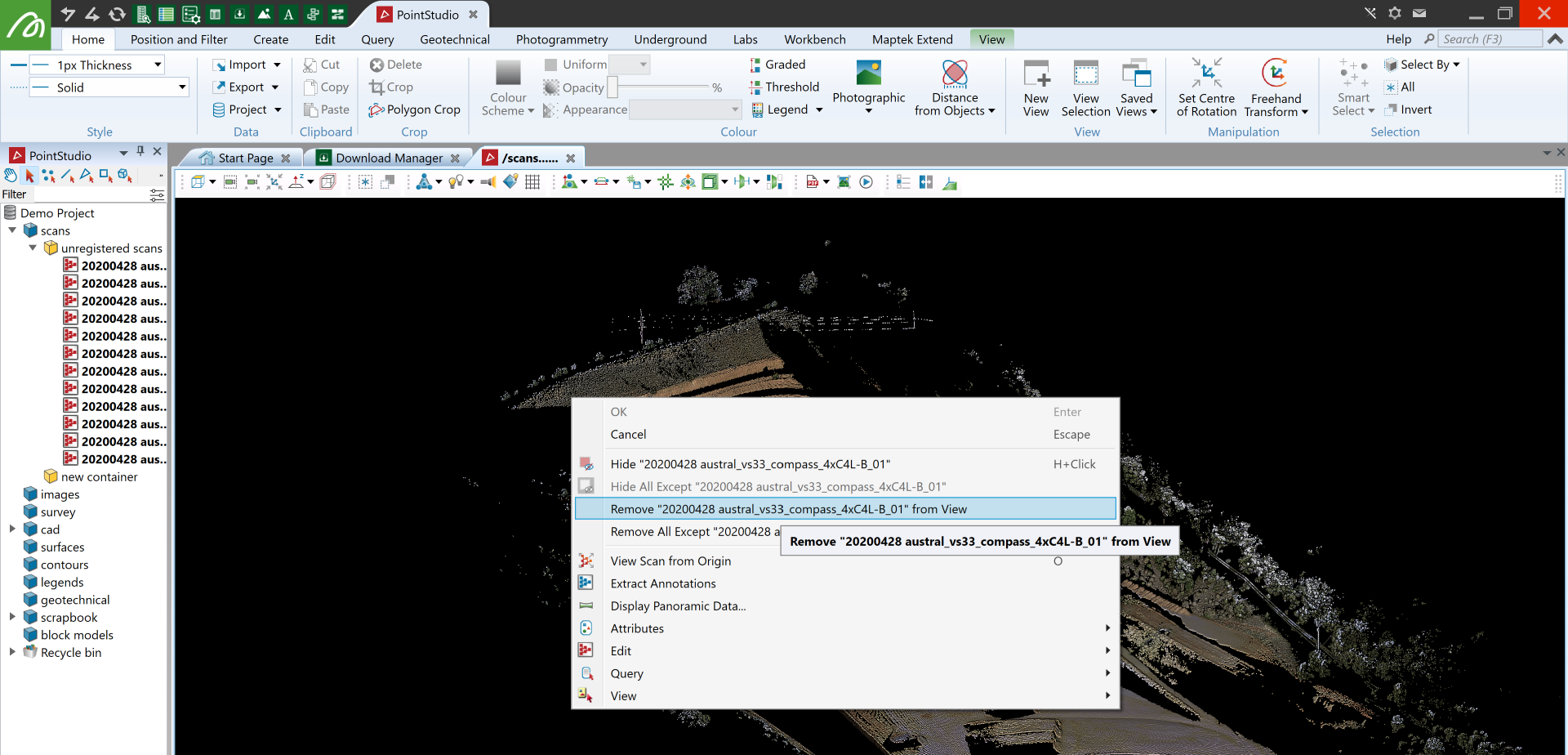
Task: Select the Freehand Transform tool
Action: pyautogui.click(x=1275, y=74)
